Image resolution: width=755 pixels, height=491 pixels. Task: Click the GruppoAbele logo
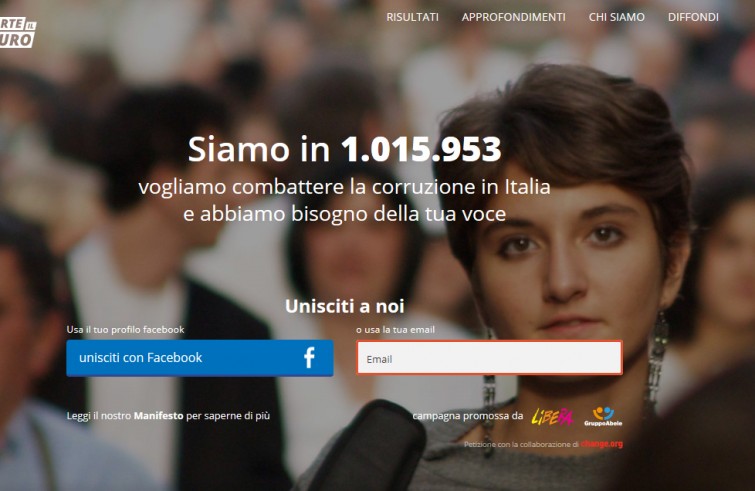[x=603, y=416]
